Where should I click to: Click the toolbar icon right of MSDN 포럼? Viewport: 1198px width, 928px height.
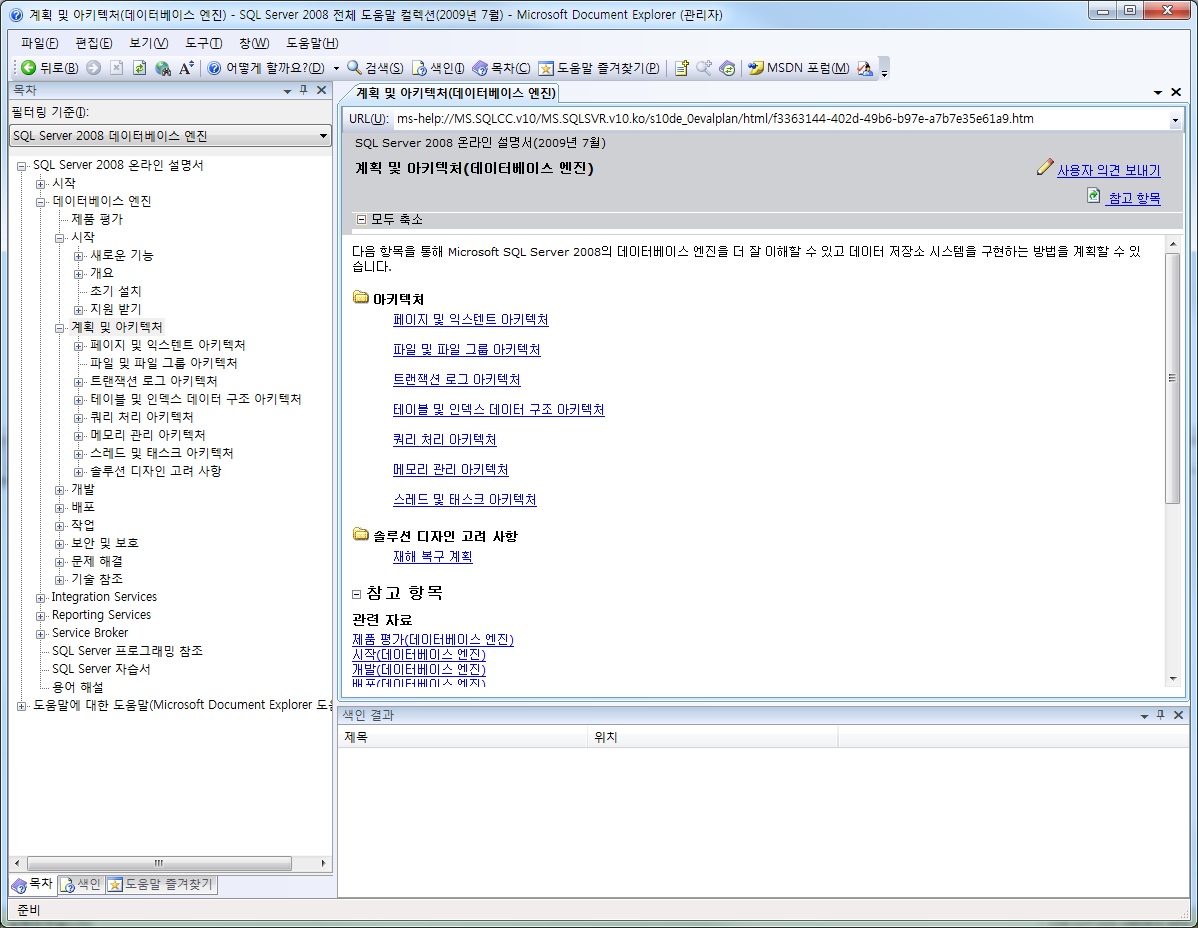pyautogui.click(x=865, y=68)
